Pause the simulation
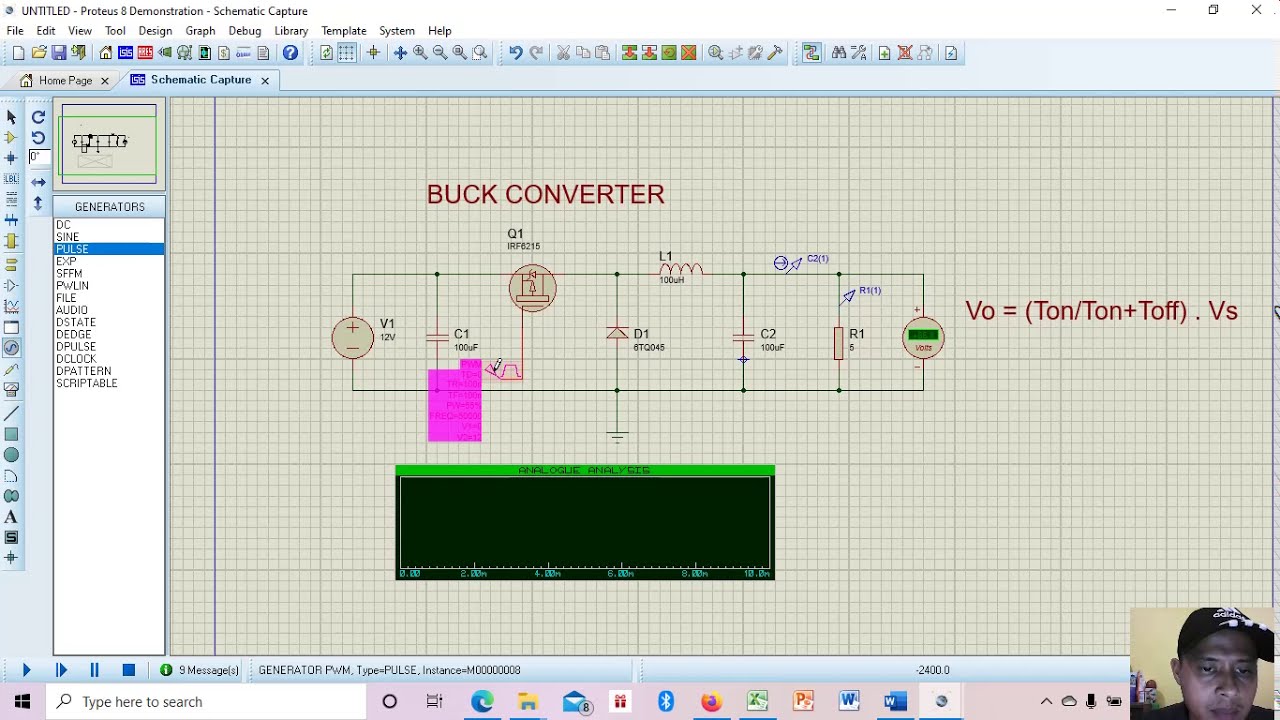 pyautogui.click(x=95, y=670)
